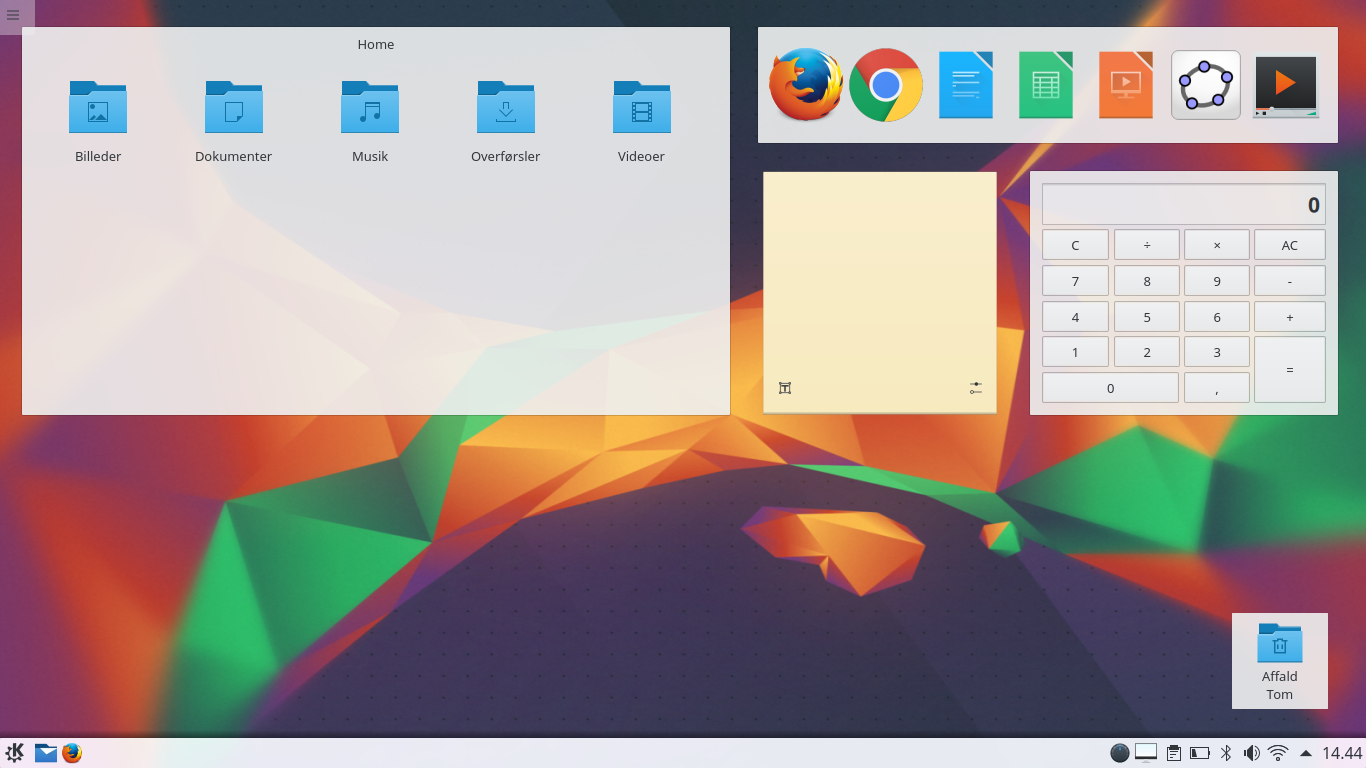Click the wide calculator 0 key
Viewport: 1366px width, 768px height.
(1111, 389)
